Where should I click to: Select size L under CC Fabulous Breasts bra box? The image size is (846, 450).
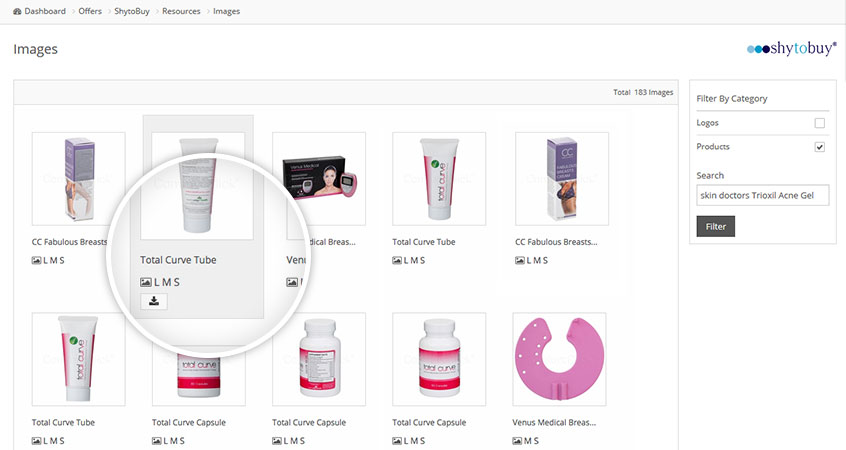tap(529, 260)
